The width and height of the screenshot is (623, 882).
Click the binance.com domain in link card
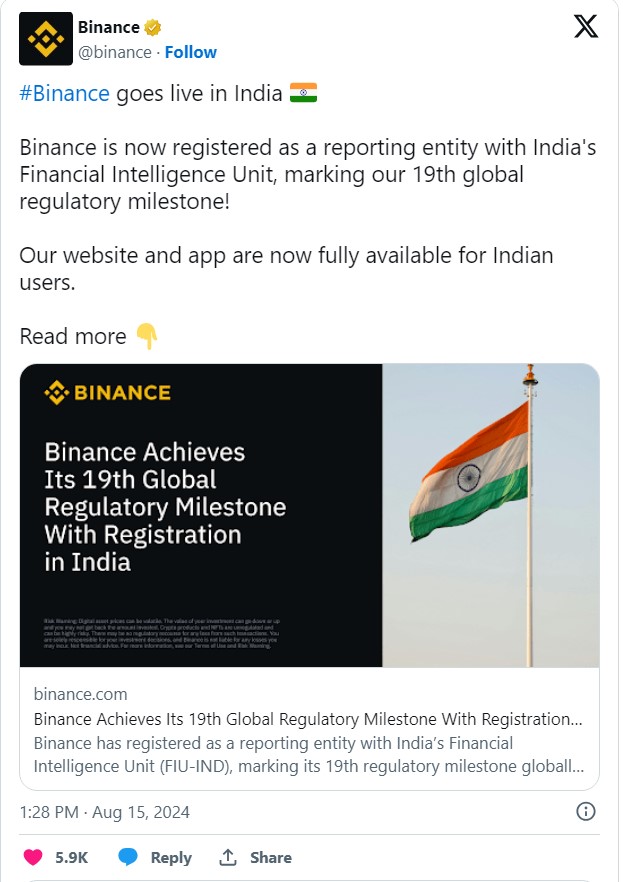point(80,694)
